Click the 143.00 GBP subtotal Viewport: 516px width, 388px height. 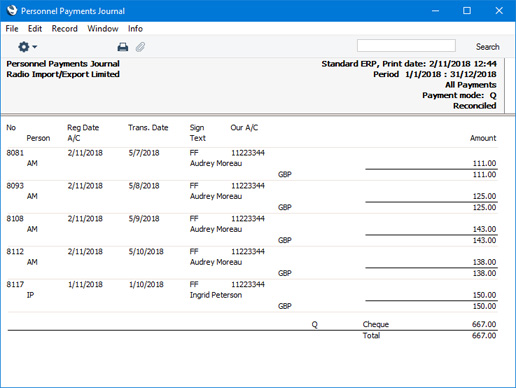pyautogui.click(x=484, y=240)
